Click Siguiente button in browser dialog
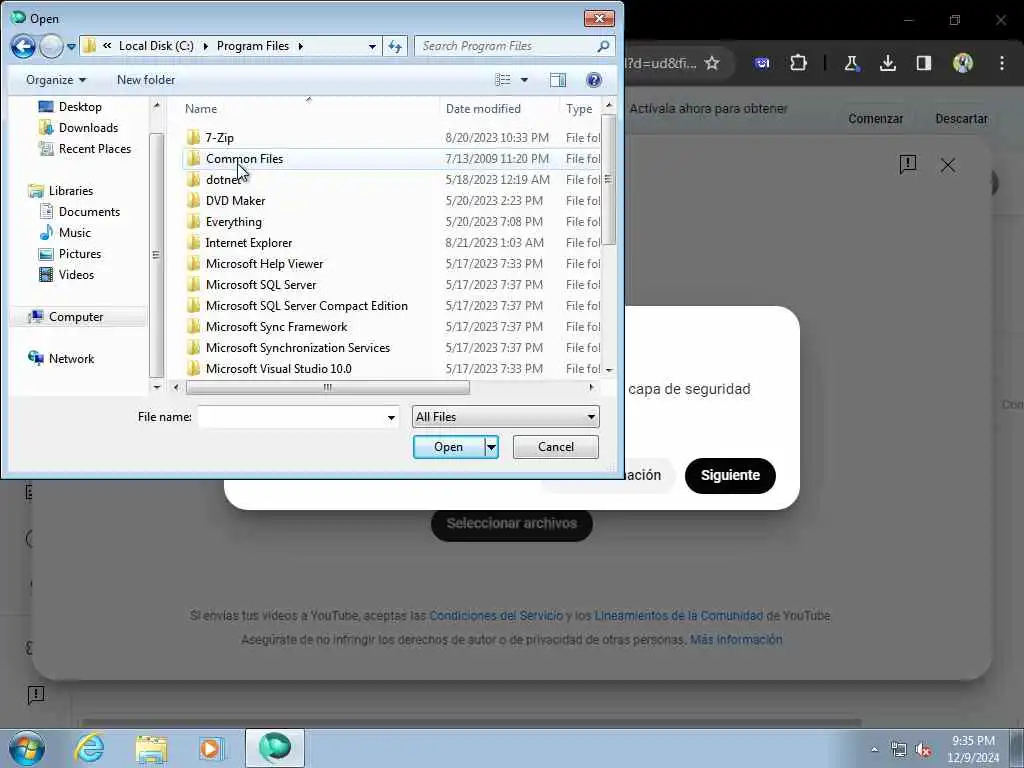The image size is (1024, 768). [x=730, y=475]
